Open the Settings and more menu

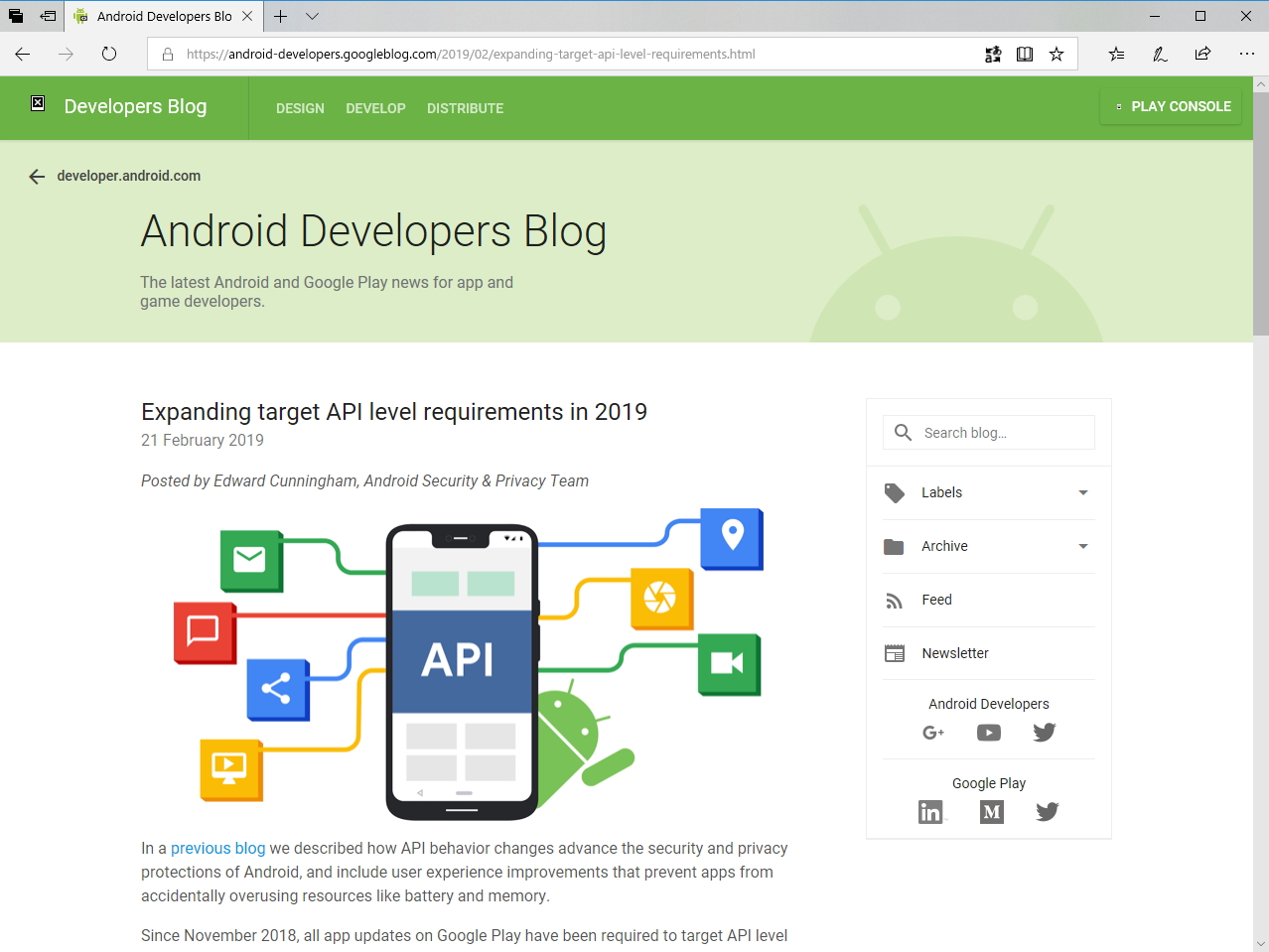click(x=1246, y=54)
